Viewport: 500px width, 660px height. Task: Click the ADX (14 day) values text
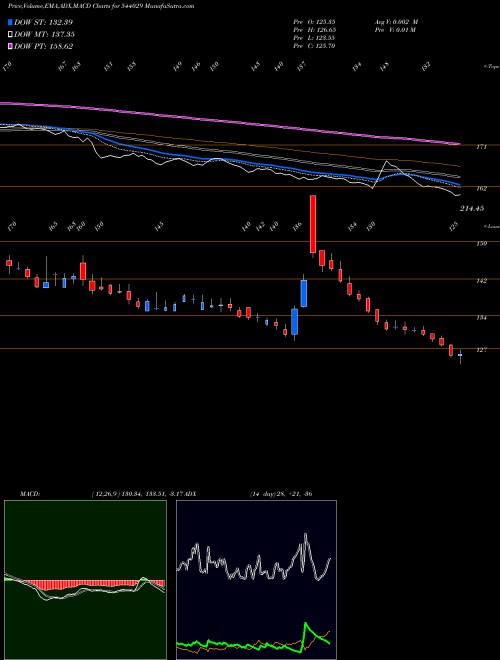[280, 494]
